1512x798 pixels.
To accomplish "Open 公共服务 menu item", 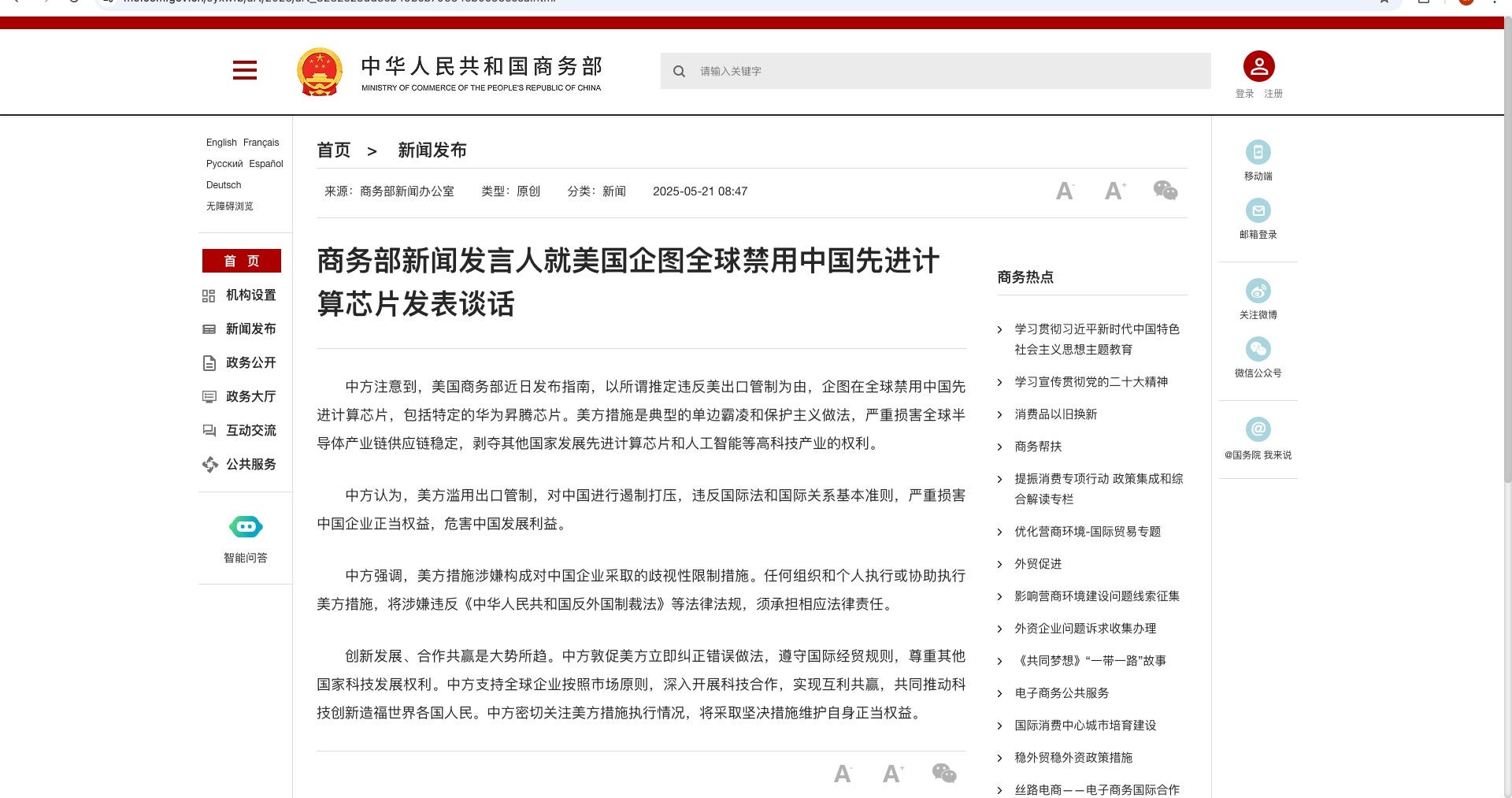I will click(251, 465).
